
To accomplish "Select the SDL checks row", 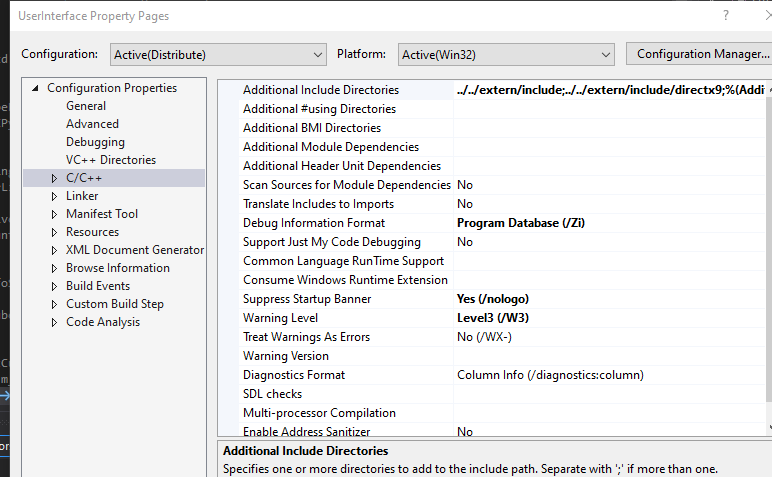I will (x=502, y=394).
